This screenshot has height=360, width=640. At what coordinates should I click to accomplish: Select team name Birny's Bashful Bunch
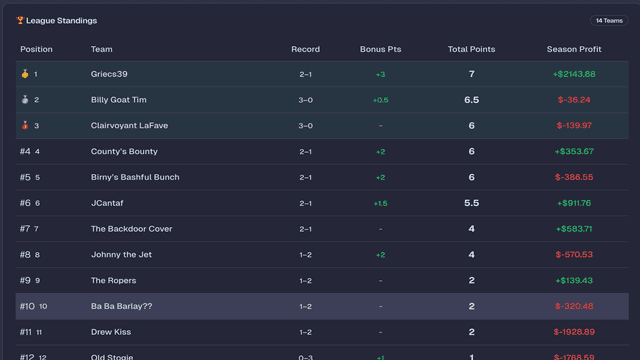(x=135, y=177)
